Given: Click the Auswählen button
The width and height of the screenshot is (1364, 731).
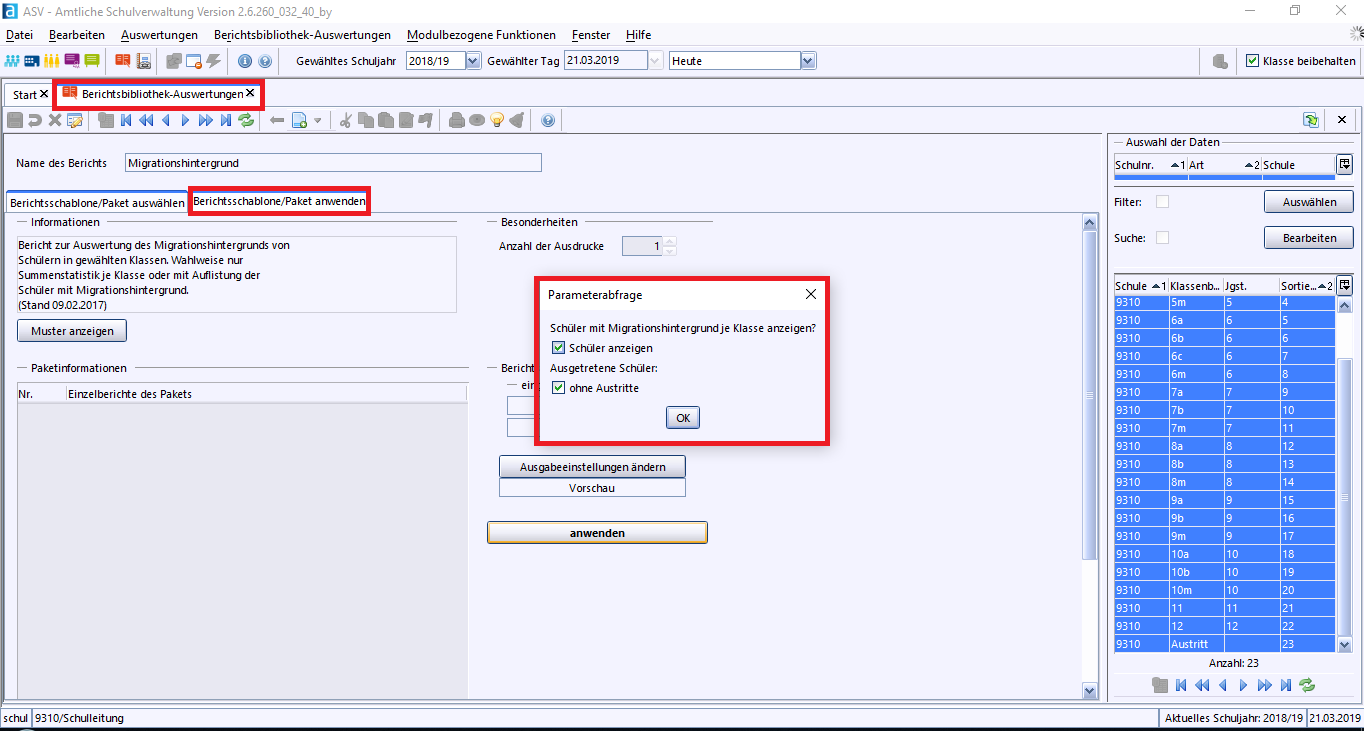Looking at the screenshot, I should [x=1309, y=202].
